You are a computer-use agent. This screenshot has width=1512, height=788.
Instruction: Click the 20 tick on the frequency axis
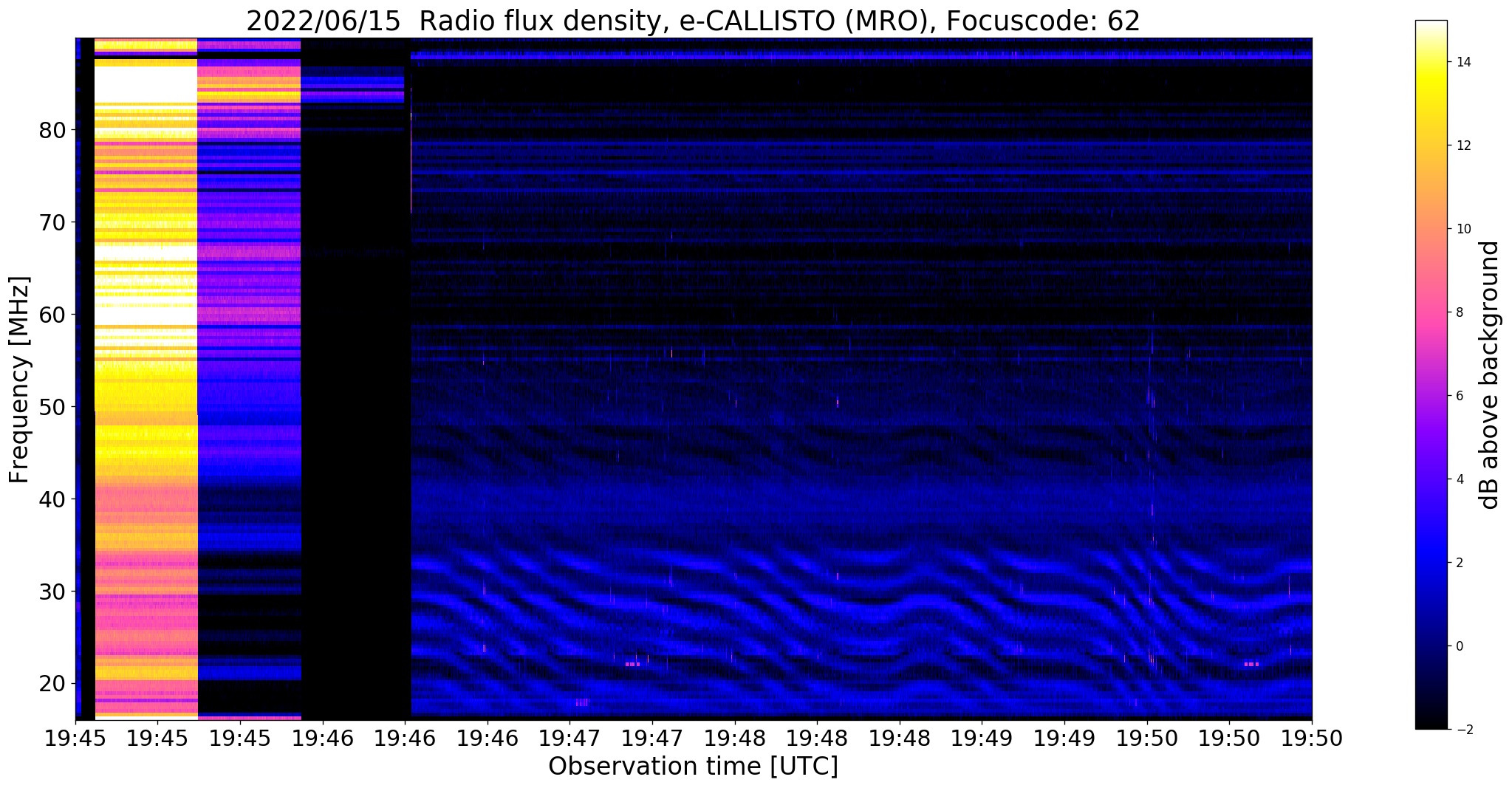[x=53, y=683]
